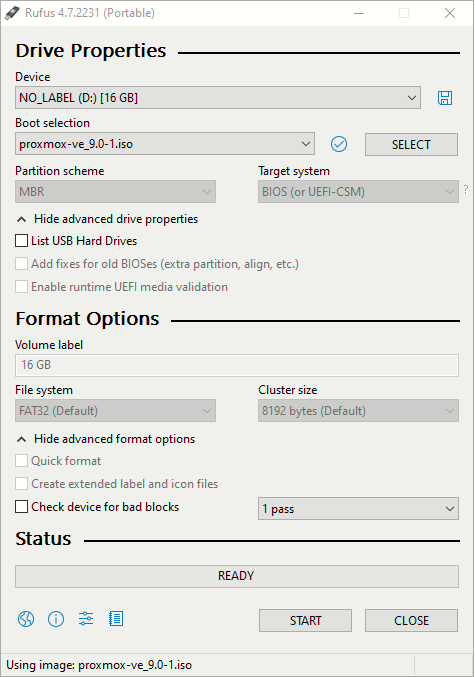475x677 pixels.
Task: Collapse Hide advanced drive properties
Action: point(107,219)
